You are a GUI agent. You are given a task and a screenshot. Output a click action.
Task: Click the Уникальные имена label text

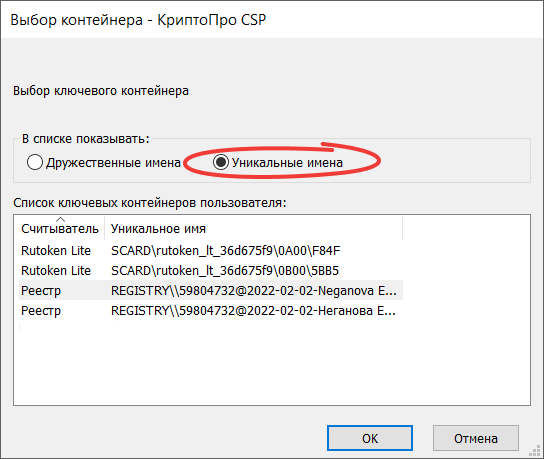click(x=287, y=162)
